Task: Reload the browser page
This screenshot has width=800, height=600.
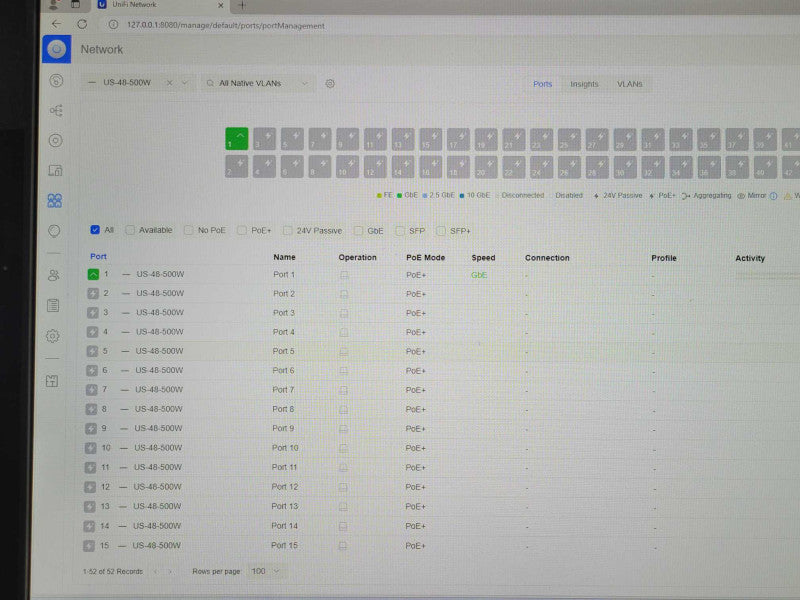Action: pos(82,24)
